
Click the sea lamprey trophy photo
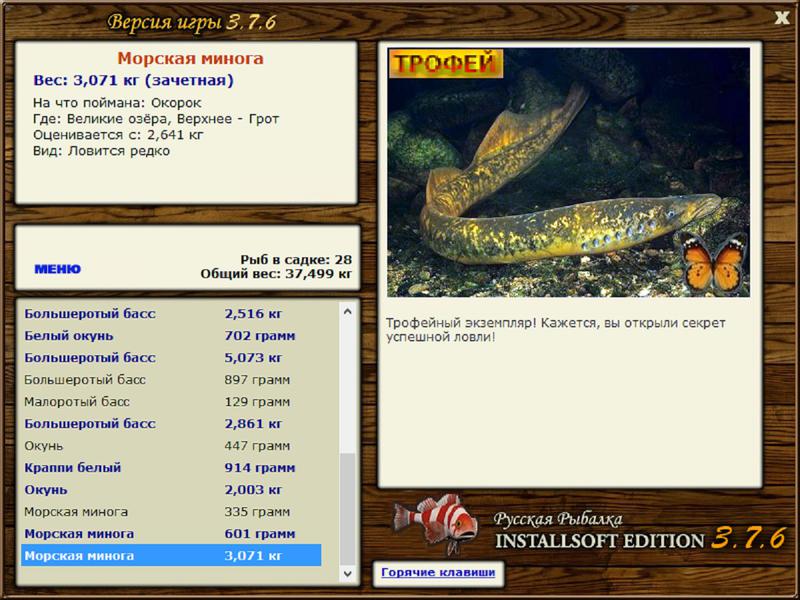coord(568,172)
